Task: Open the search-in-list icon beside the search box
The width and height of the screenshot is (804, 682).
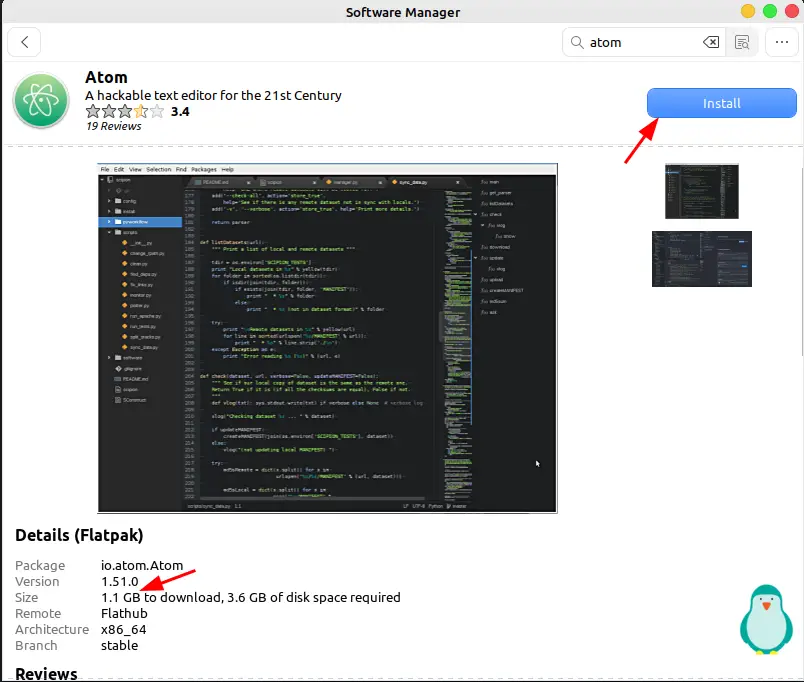Action: [x=742, y=42]
